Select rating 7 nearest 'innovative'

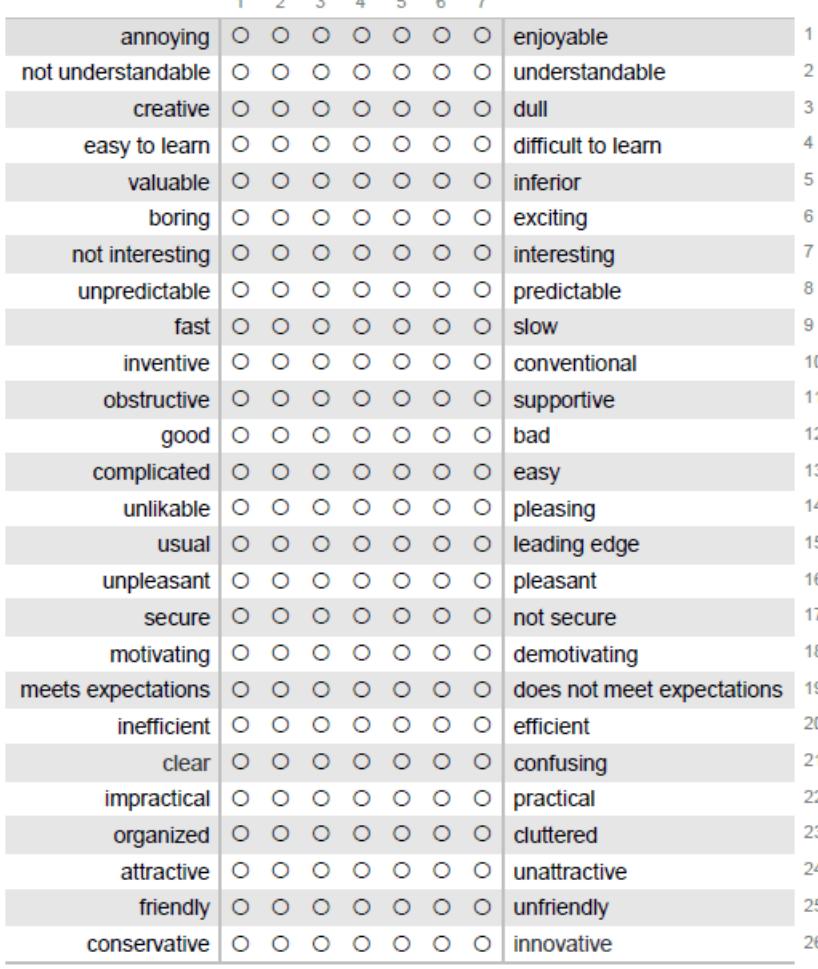click(x=482, y=943)
